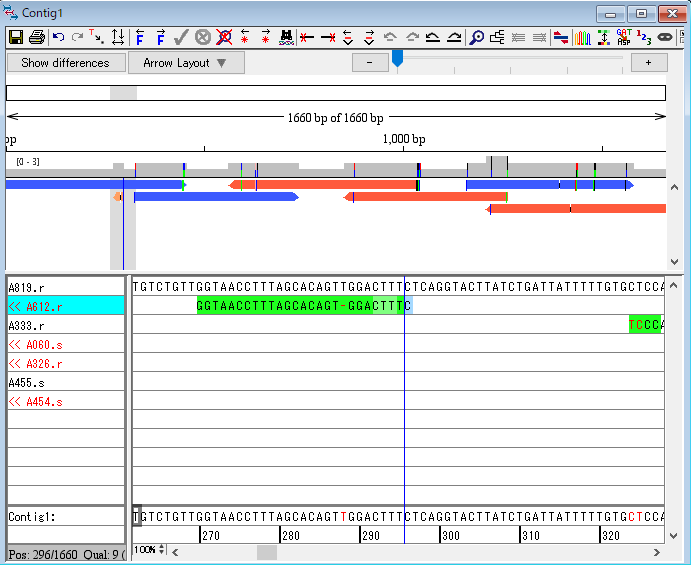This screenshot has height=565, width=691.
Task: Click the crossed-out magnifier icon
Action: (224, 37)
